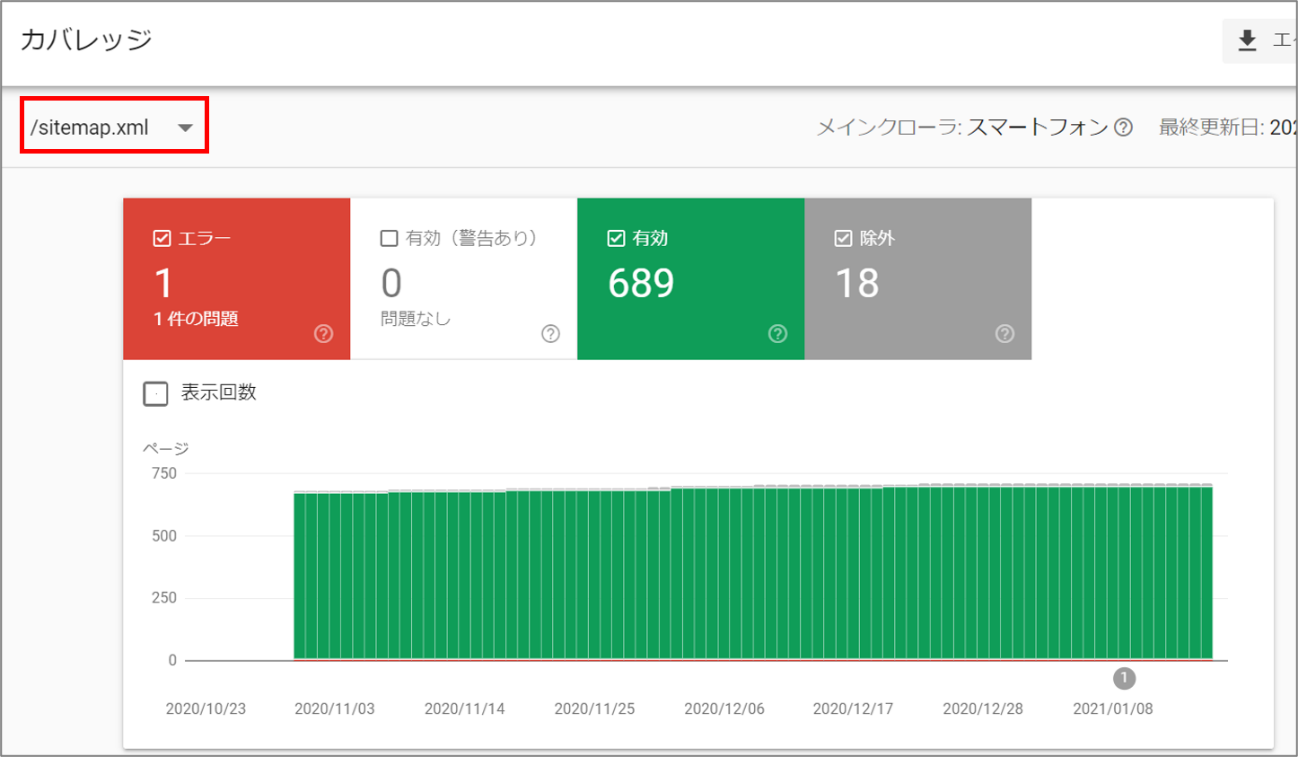Click the 2020/11/25 axis date label
Viewport: 1298px width, 757px height.
tap(595, 708)
